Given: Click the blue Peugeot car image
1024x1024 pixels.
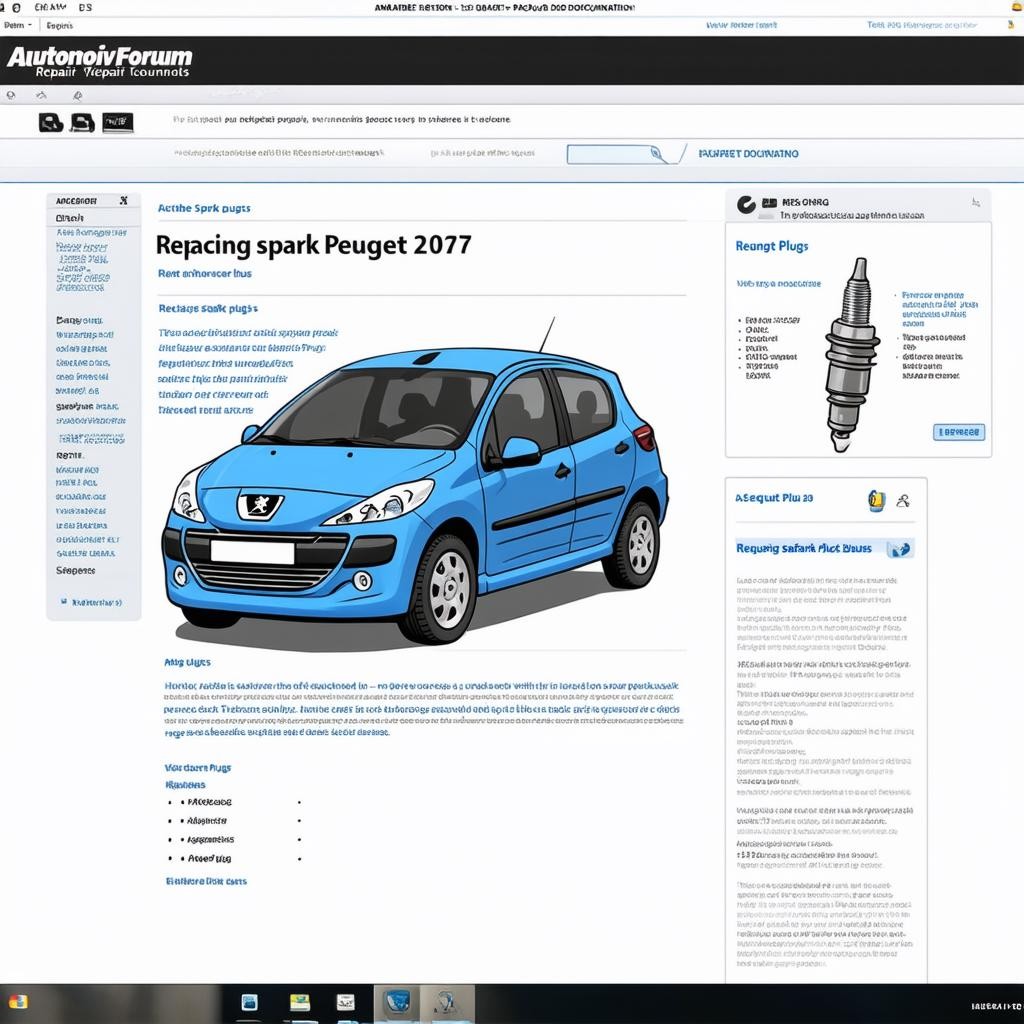Looking at the screenshot, I should tap(415, 490).
